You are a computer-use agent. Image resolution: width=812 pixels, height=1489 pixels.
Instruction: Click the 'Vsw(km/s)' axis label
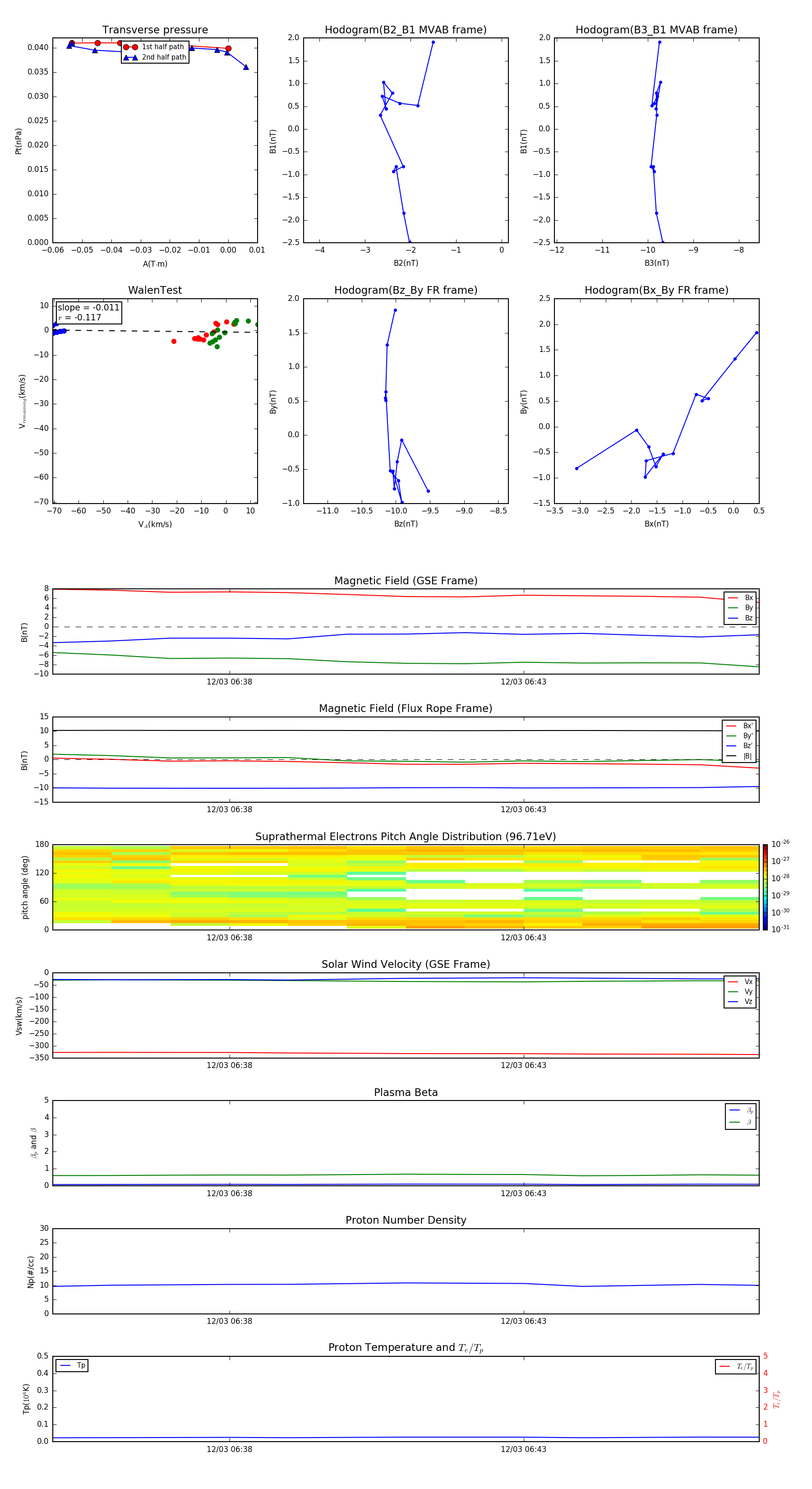click(x=18, y=1016)
